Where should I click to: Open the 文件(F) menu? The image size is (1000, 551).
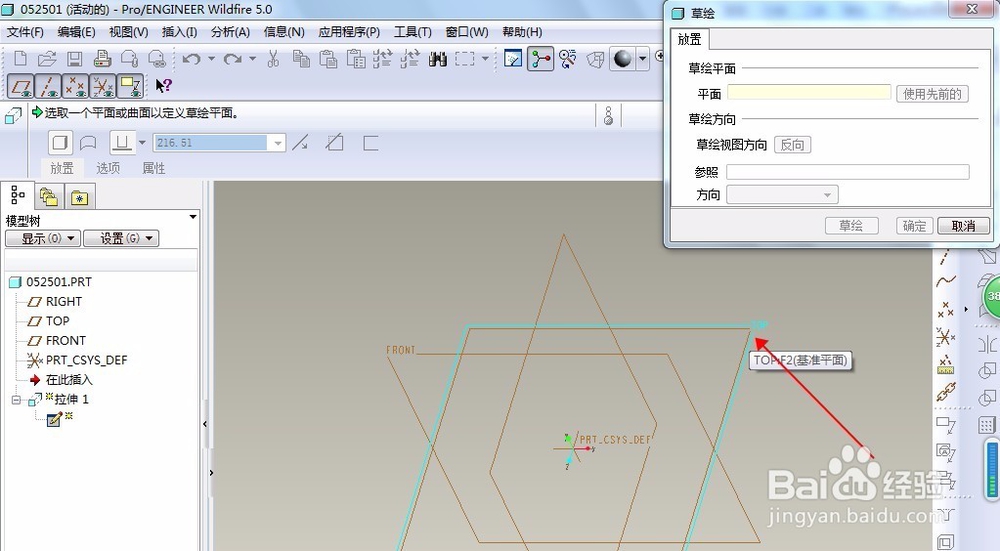(25, 32)
